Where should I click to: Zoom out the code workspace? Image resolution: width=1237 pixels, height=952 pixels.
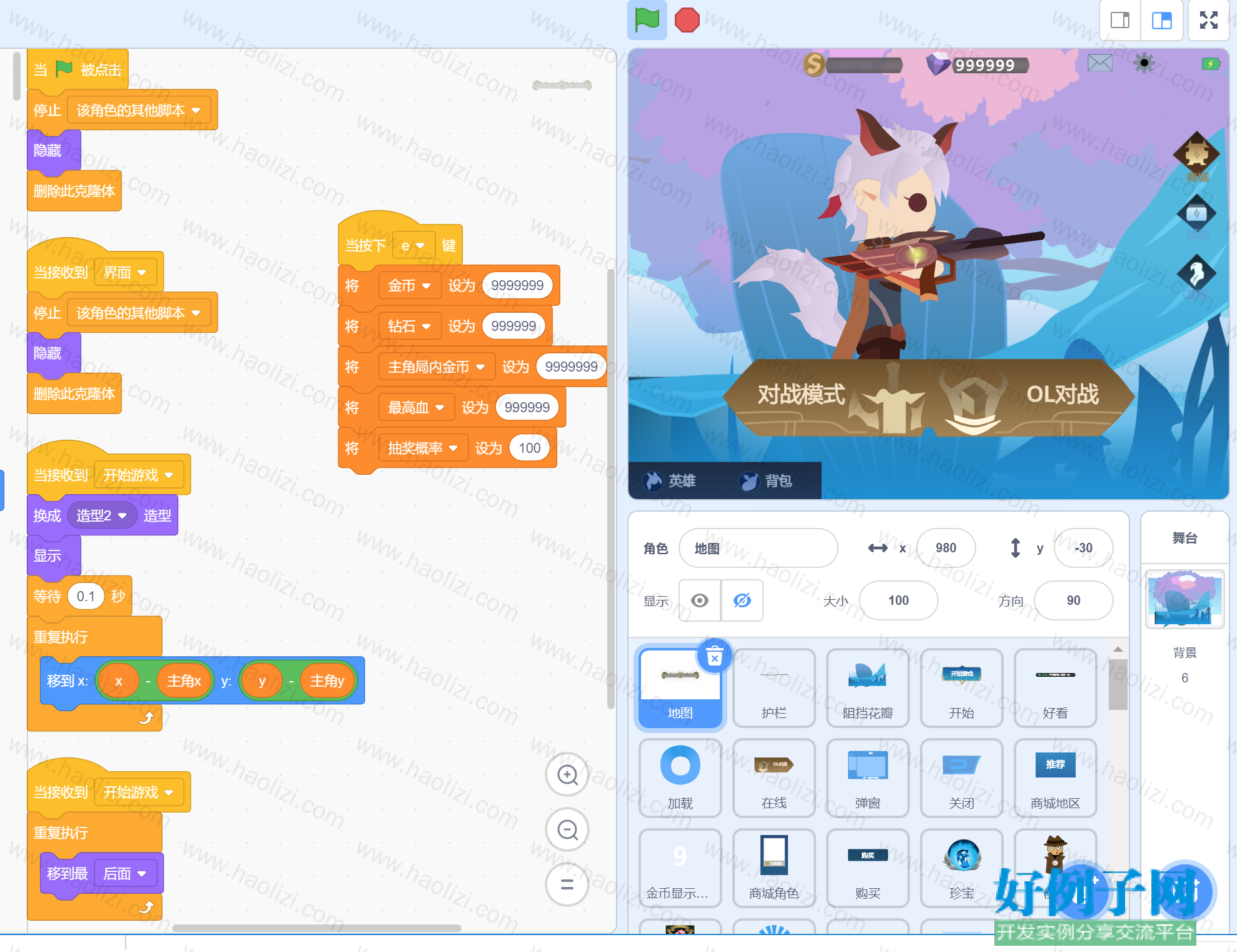point(567,830)
